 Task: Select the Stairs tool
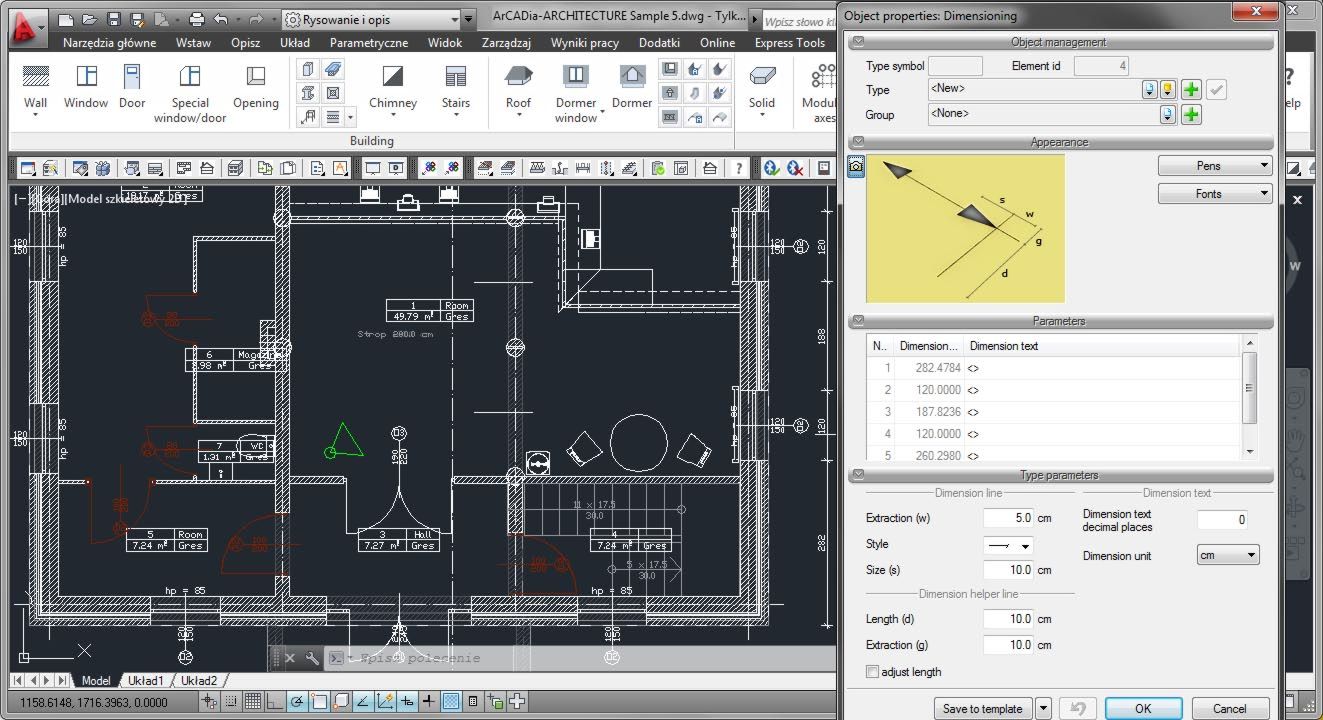(x=456, y=88)
